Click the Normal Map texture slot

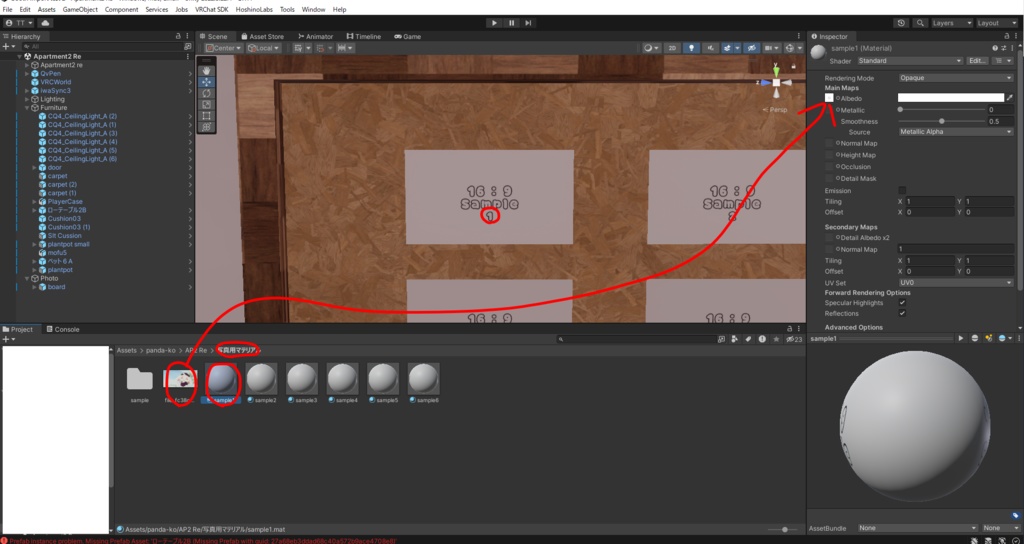pos(829,144)
